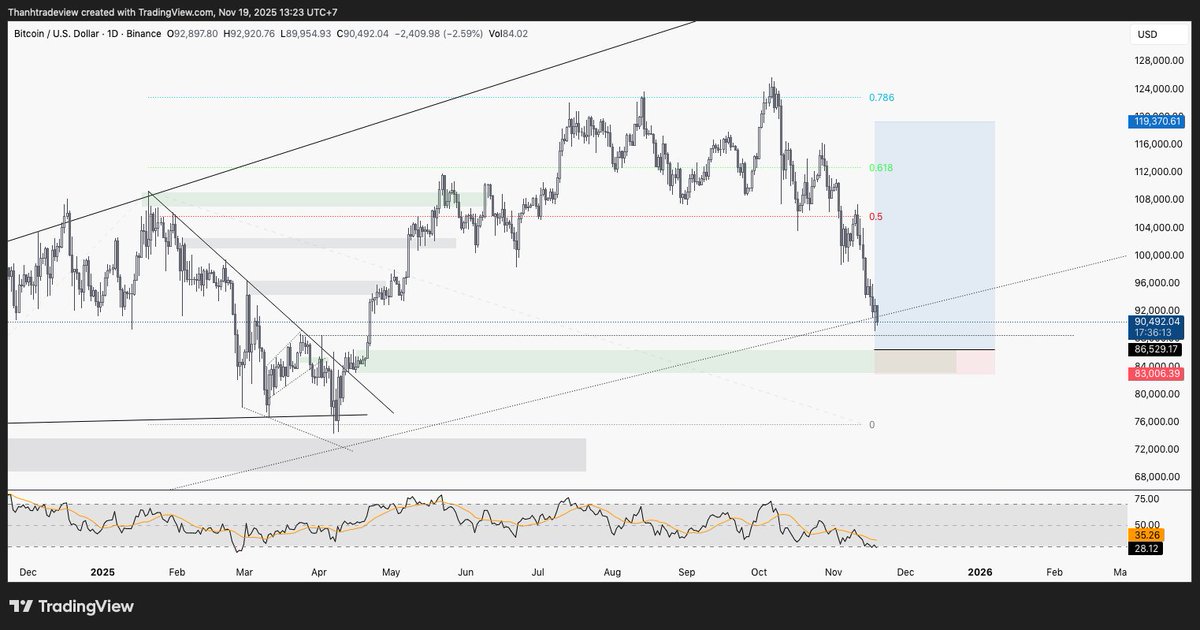Click the red 0.5 Fibonacci label
The width and height of the screenshot is (1200, 630).
pyautogui.click(x=875, y=217)
